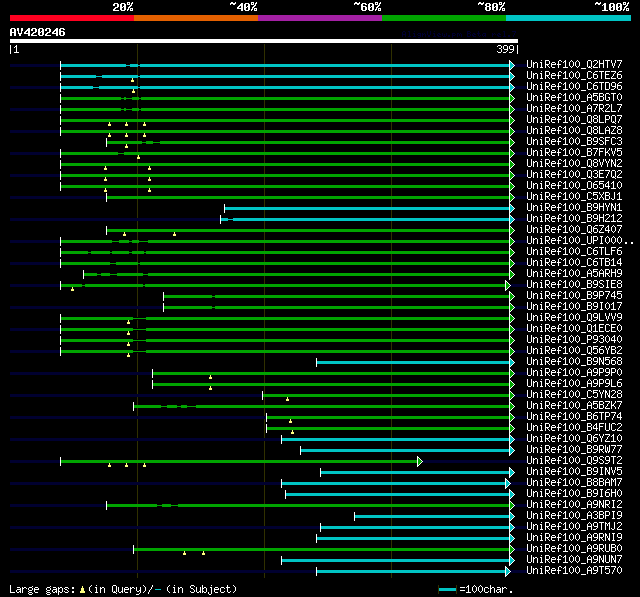Click the UniRef100_Q8LAZ8 label
Screen dimensions: 640x597
(x=574, y=131)
